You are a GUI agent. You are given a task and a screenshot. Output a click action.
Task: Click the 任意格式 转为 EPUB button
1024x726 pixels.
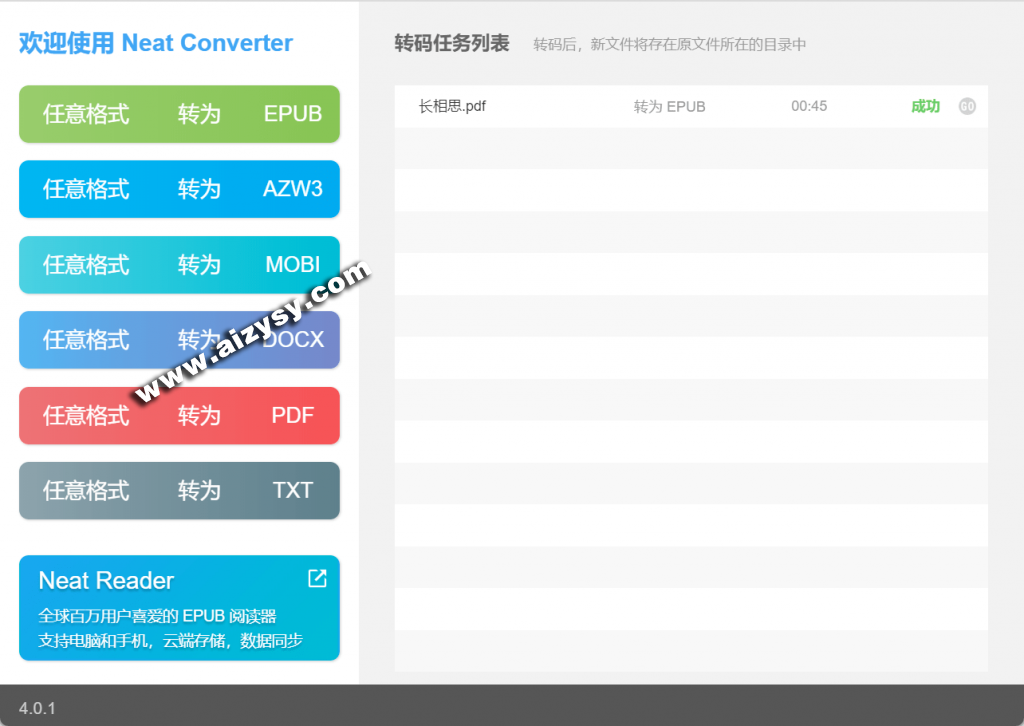pos(180,114)
